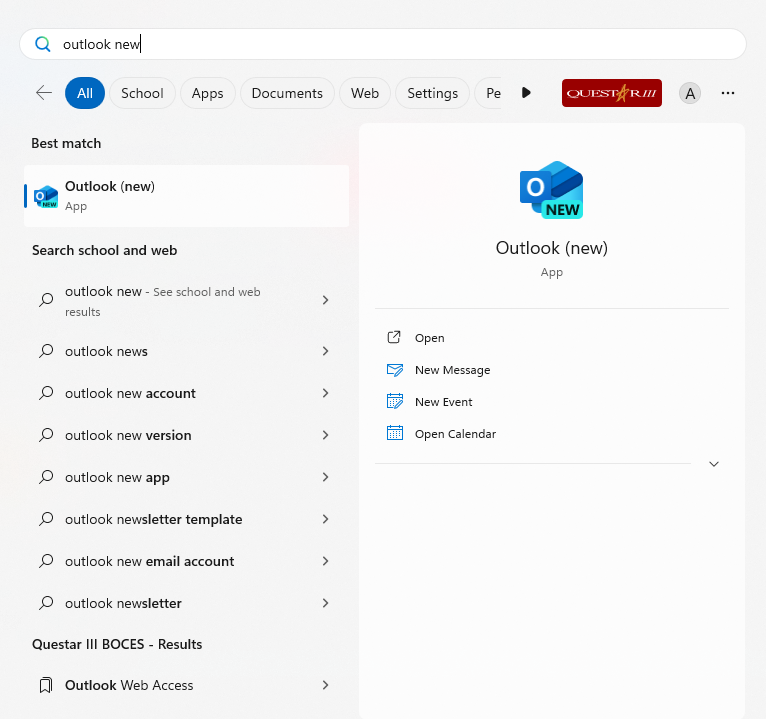Click the New Event calendar-pencil icon
766x719 pixels.
[395, 402]
